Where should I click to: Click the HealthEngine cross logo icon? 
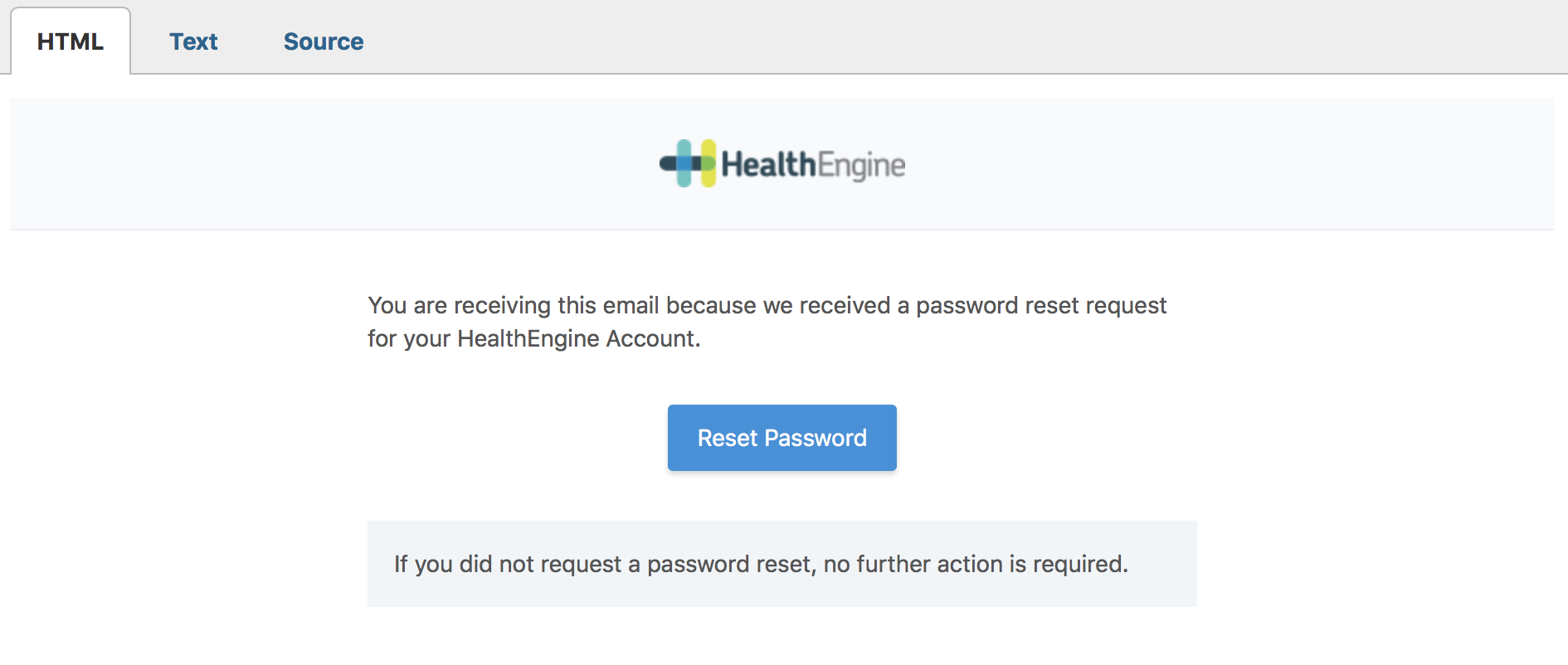click(689, 163)
